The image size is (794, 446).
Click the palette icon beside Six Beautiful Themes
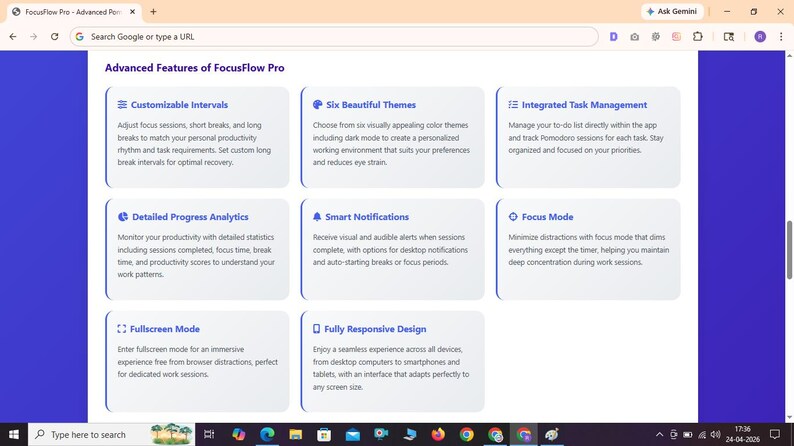coord(317,105)
